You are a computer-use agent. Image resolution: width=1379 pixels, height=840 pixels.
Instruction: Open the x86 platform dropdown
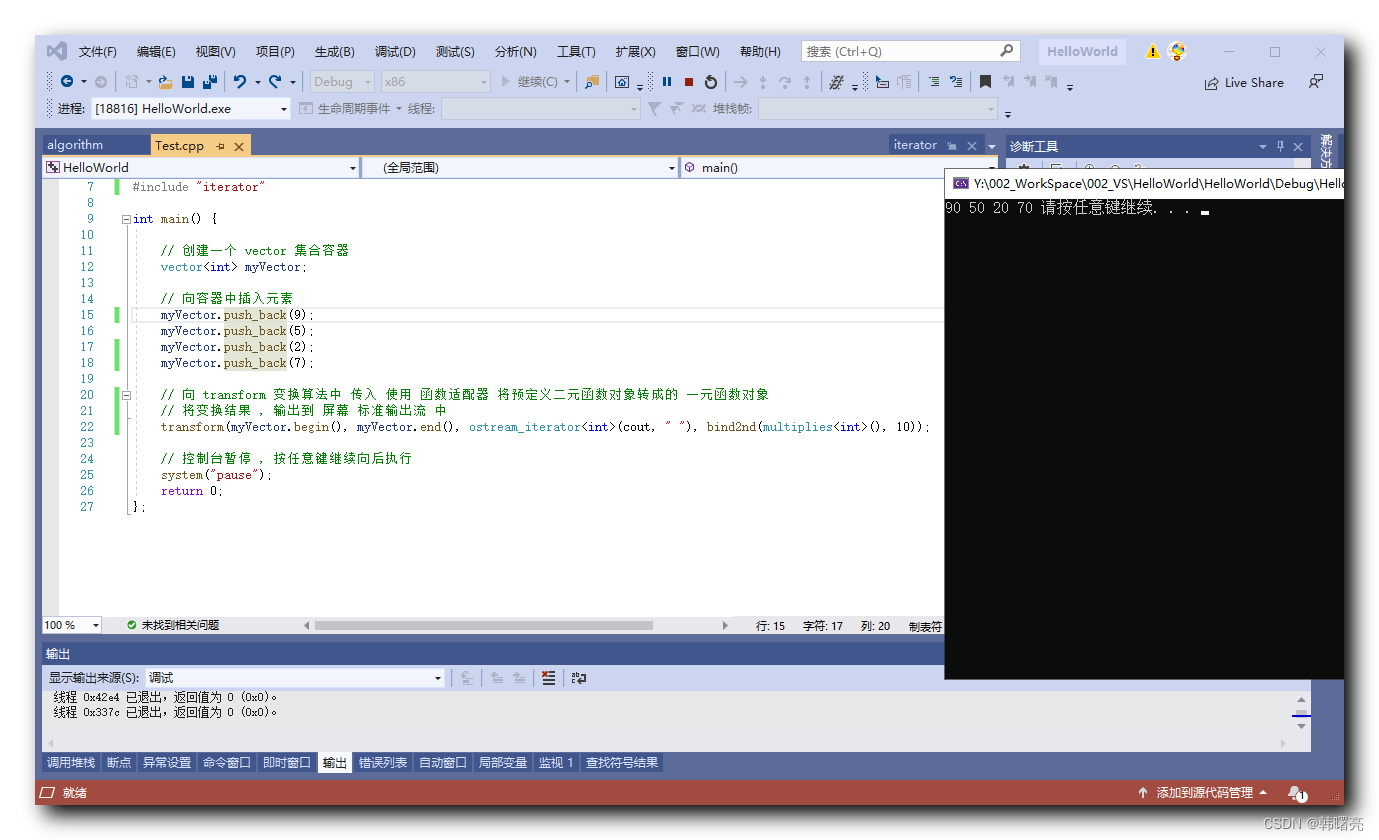434,81
